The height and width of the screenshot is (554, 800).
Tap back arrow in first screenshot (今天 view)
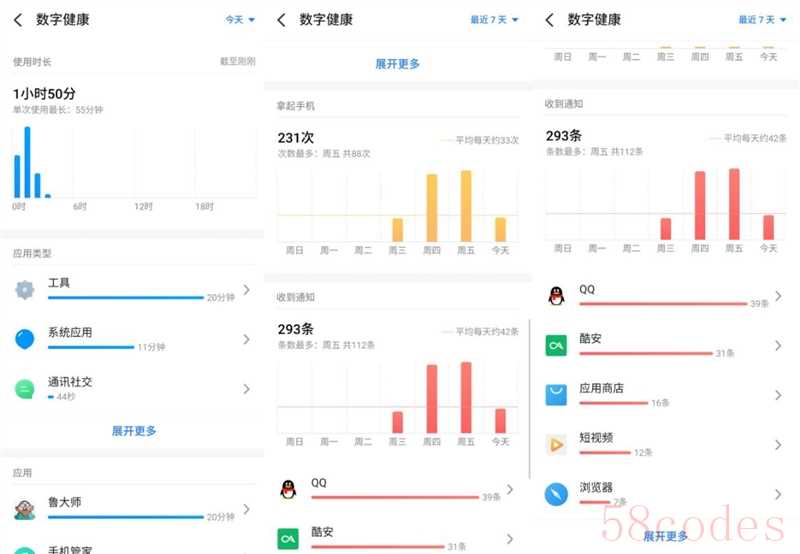pyautogui.click(x=18, y=20)
